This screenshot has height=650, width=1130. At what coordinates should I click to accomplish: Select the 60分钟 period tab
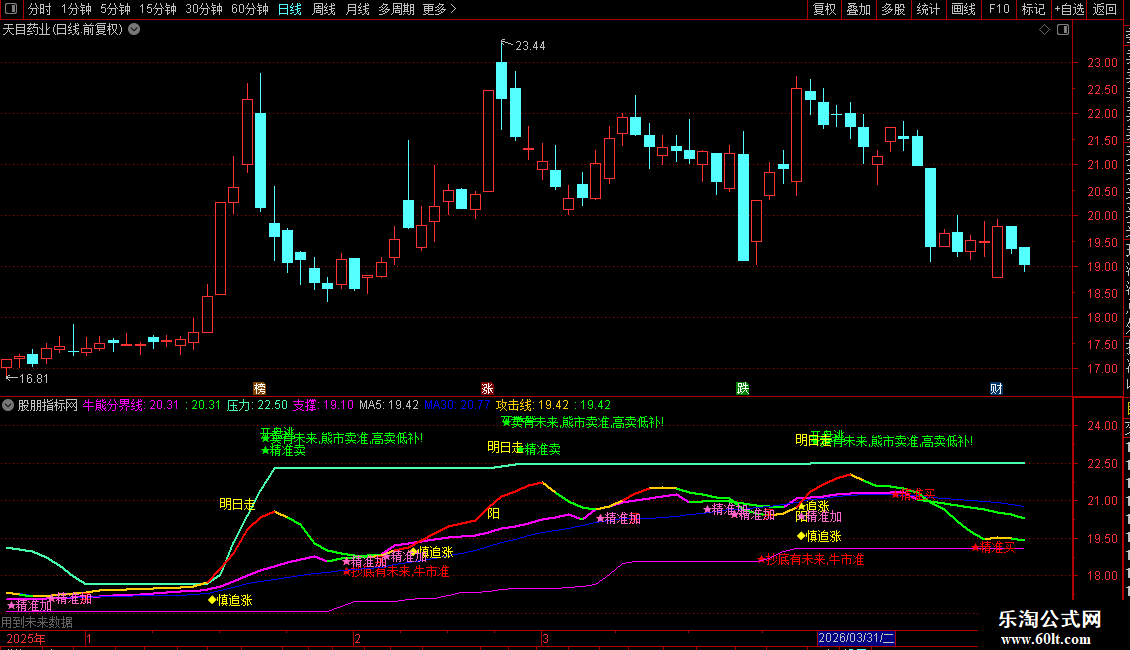(x=250, y=9)
